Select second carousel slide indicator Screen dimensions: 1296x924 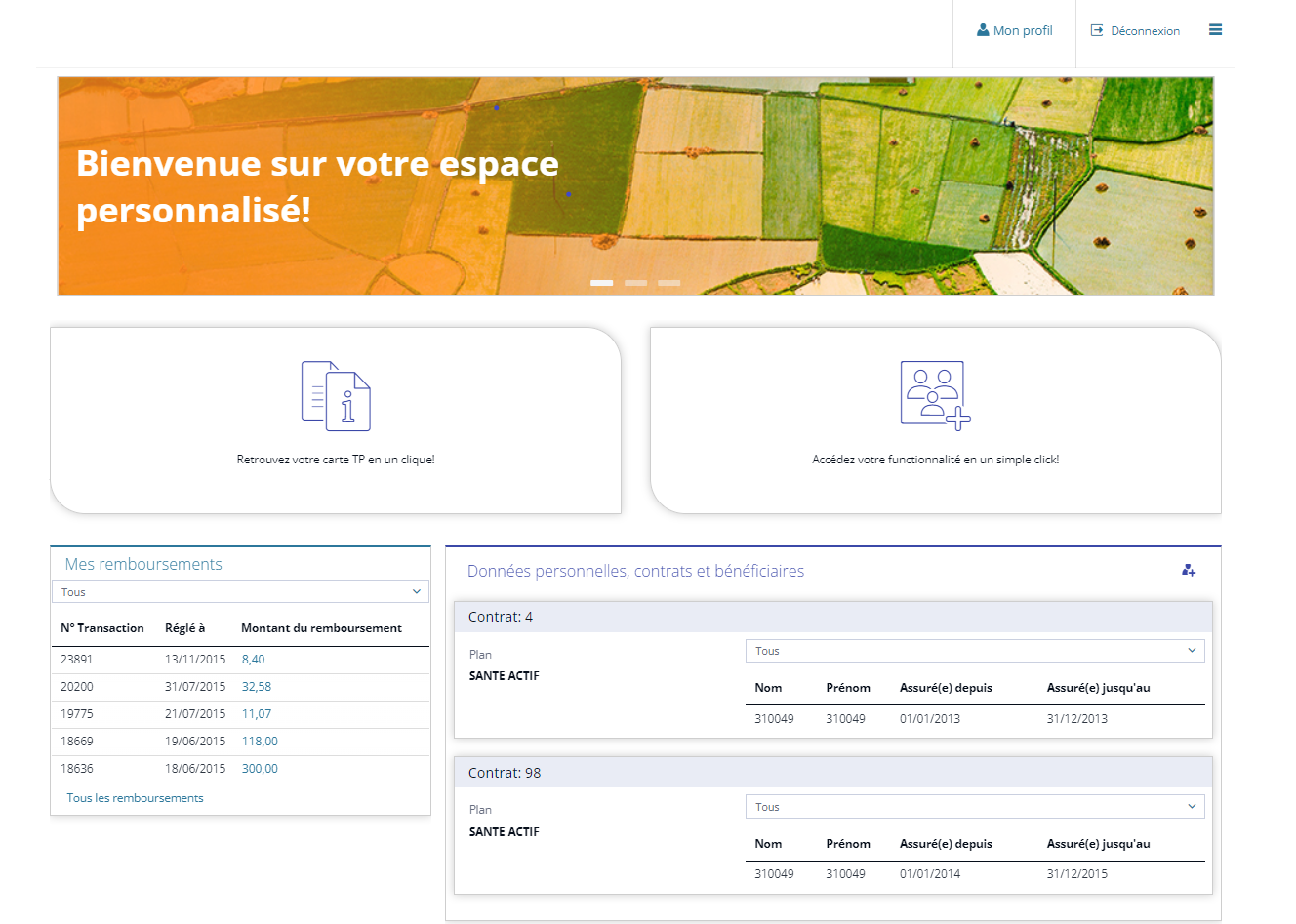pos(635,283)
